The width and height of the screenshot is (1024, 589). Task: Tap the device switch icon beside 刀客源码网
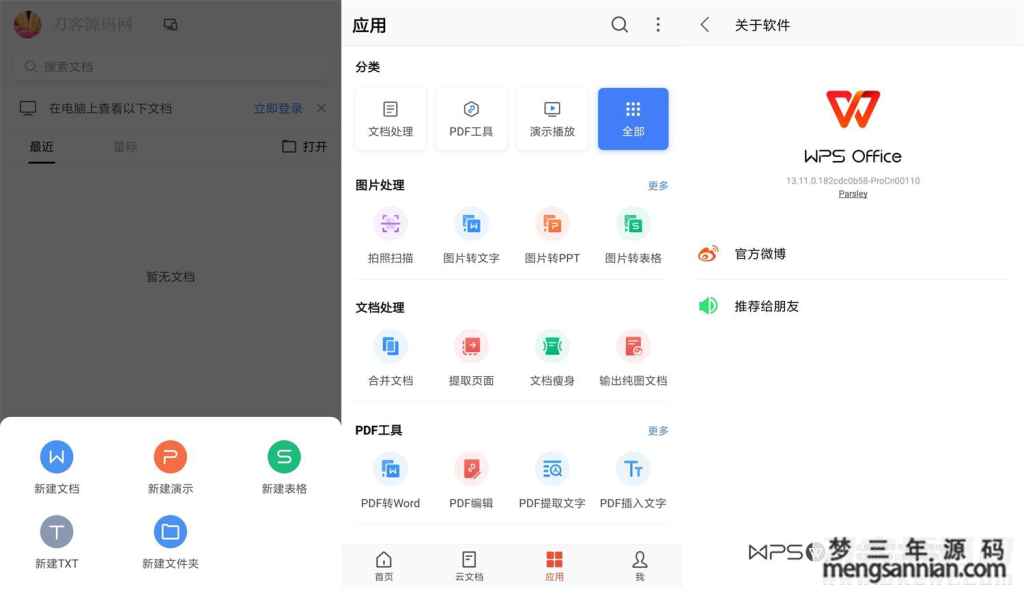[x=170, y=25]
